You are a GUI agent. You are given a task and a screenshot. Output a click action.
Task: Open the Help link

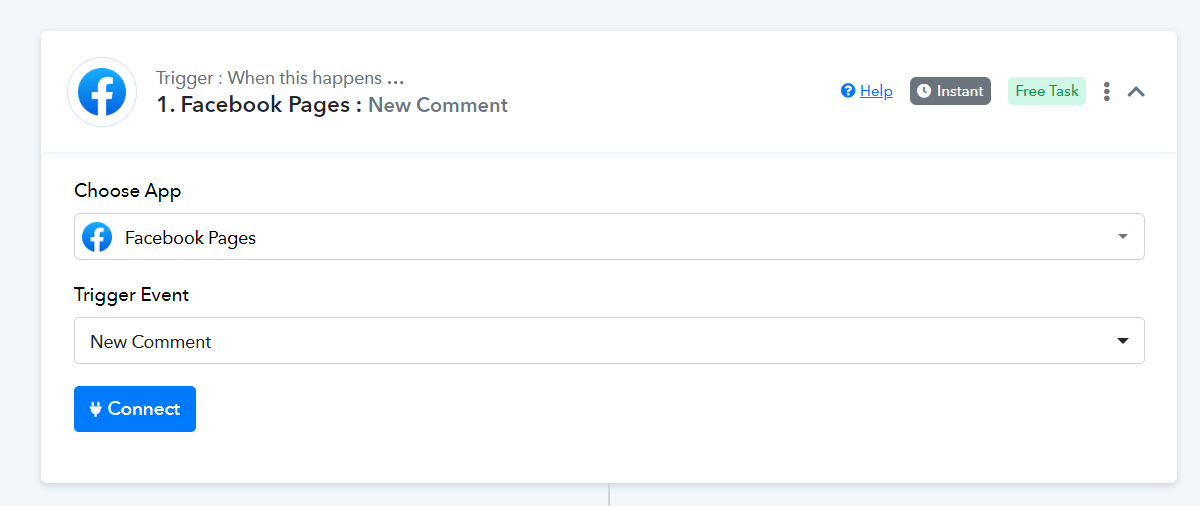tap(876, 91)
